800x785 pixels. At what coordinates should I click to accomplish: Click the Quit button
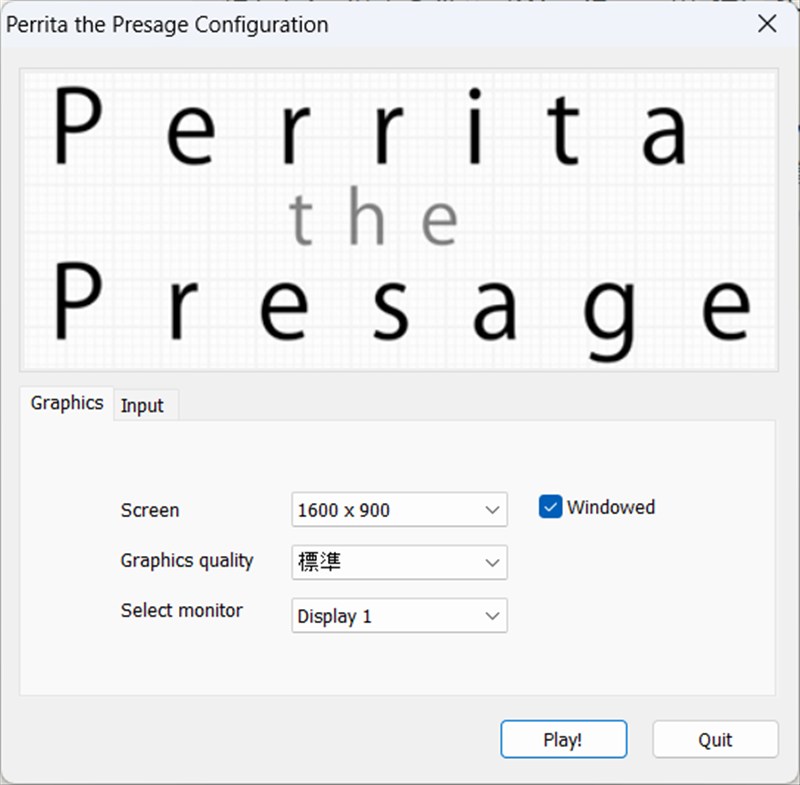pos(715,740)
